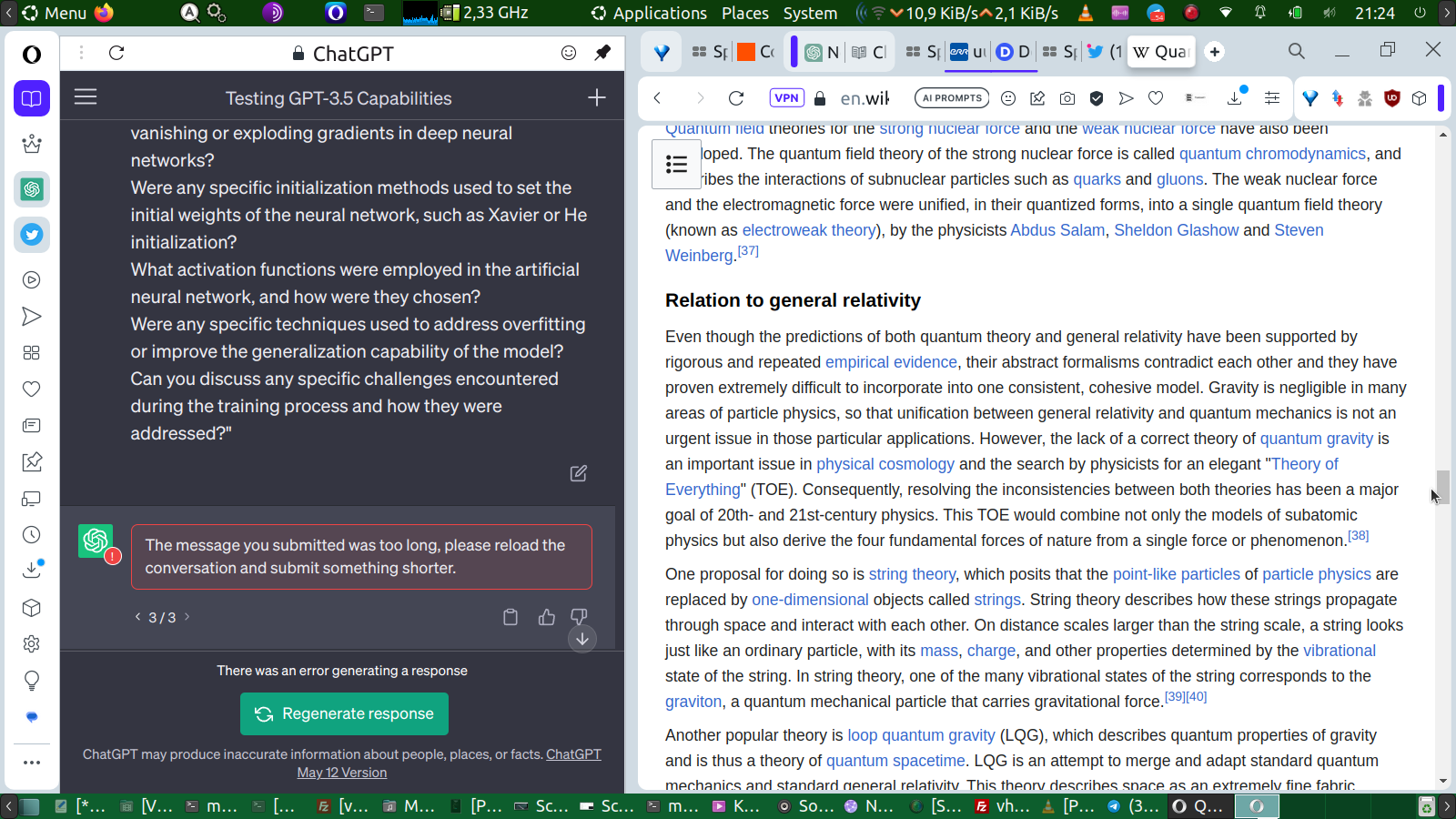Image resolution: width=1456 pixels, height=819 pixels.
Task: Open reference 37 footnote link
Action: [748, 251]
